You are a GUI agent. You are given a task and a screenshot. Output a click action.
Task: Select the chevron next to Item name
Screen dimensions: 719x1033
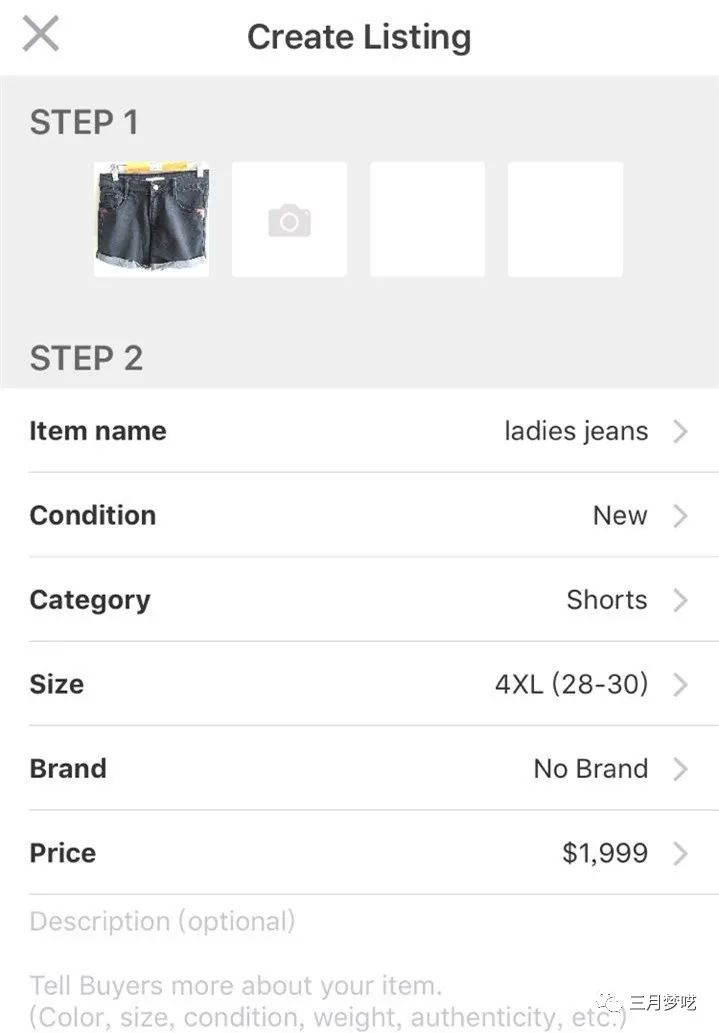pyautogui.click(x=683, y=430)
